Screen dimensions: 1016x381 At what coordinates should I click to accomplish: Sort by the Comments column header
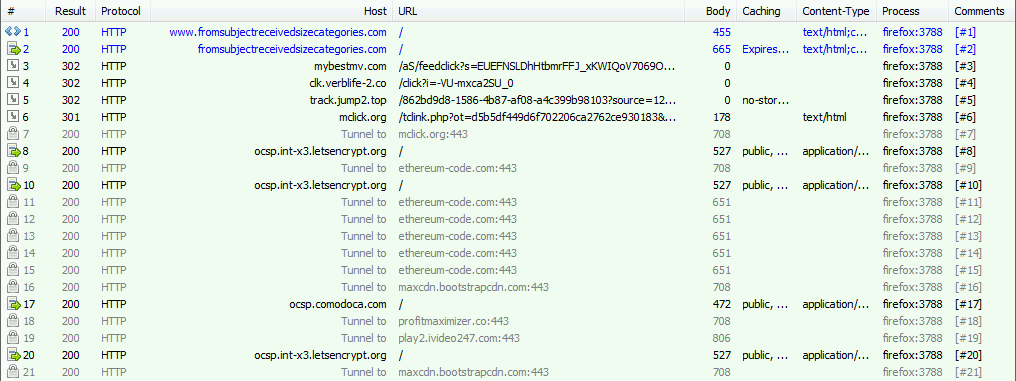coord(982,11)
